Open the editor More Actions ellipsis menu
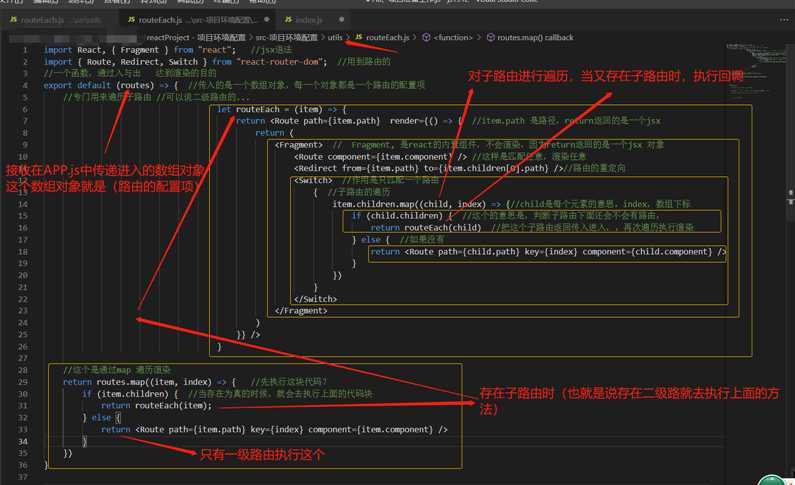Screen dimensions: 795x485 [x=784, y=20]
